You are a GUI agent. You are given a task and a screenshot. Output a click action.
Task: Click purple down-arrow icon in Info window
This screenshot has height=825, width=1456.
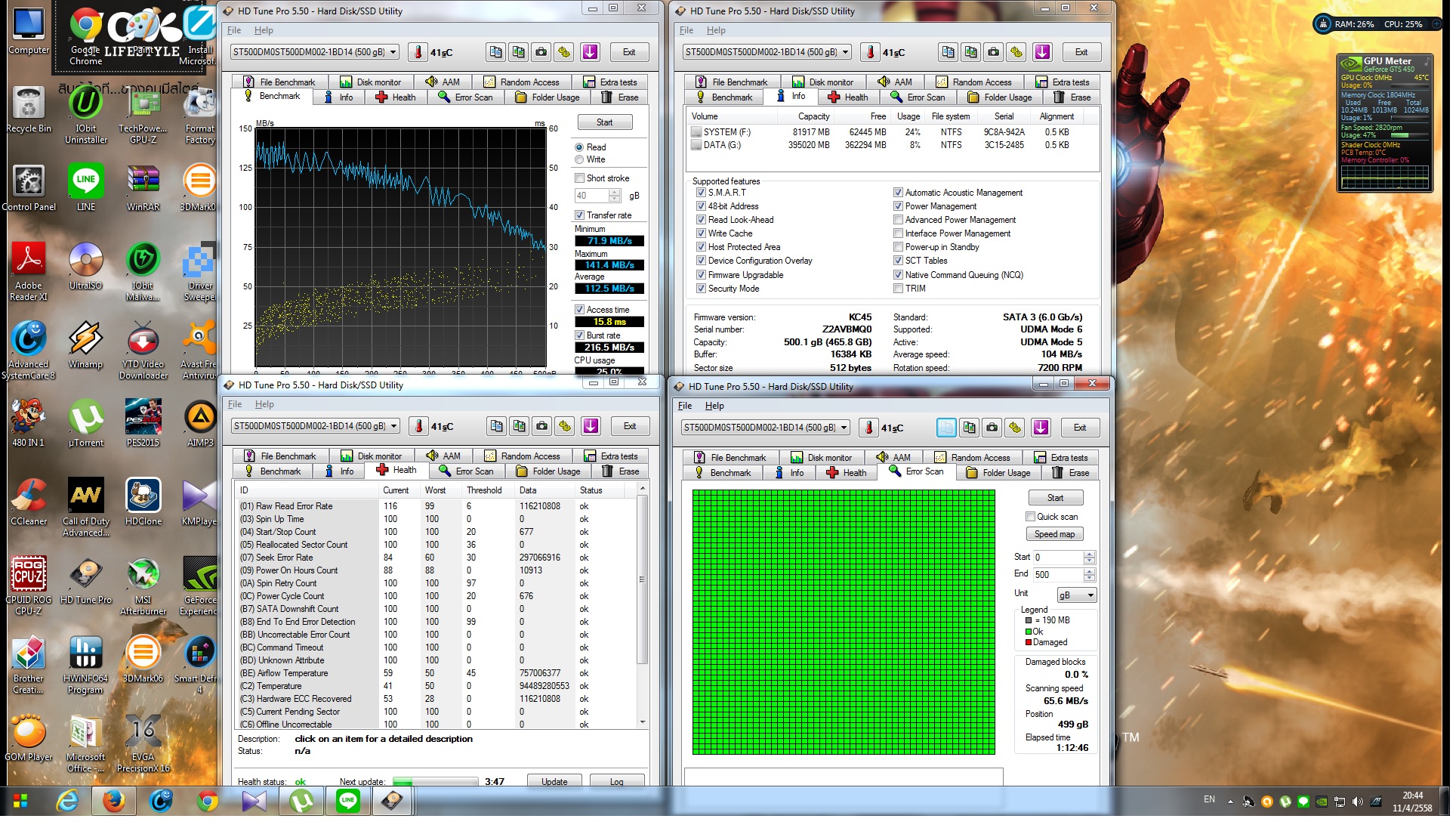[x=1042, y=52]
